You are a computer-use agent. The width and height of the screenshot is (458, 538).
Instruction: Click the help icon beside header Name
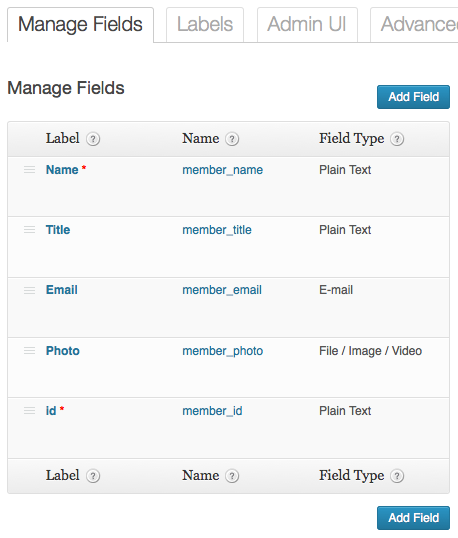tap(232, 139)
